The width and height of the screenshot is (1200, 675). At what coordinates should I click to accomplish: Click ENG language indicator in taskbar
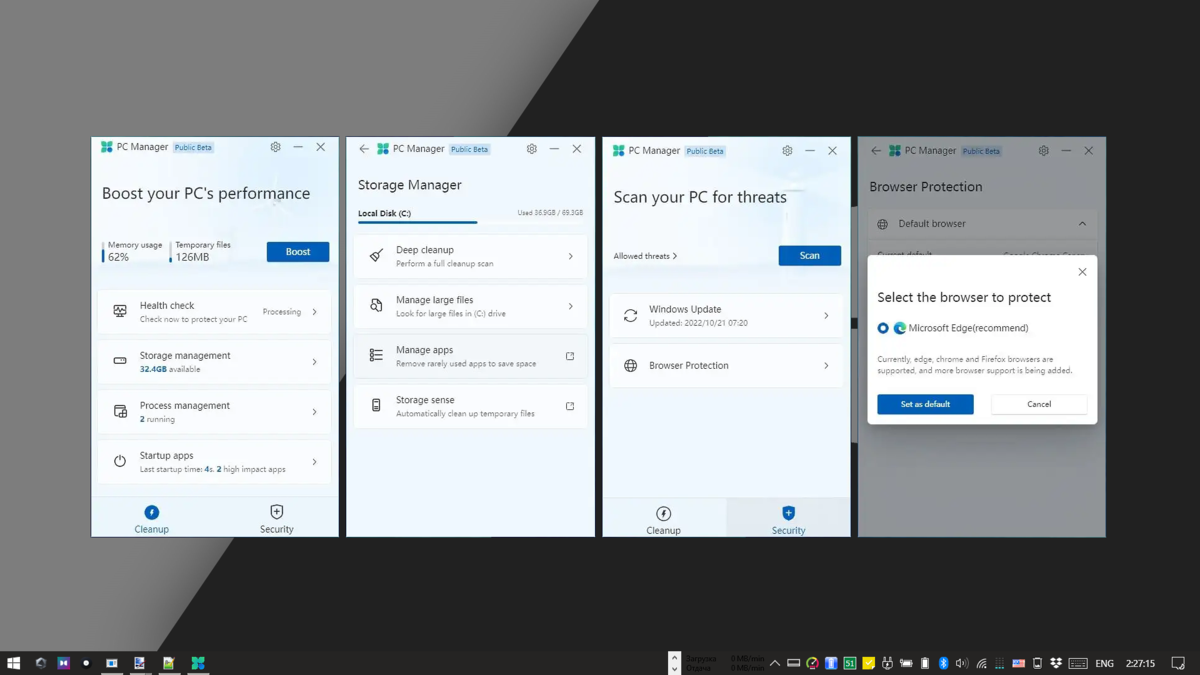(x=1104, y=663)
